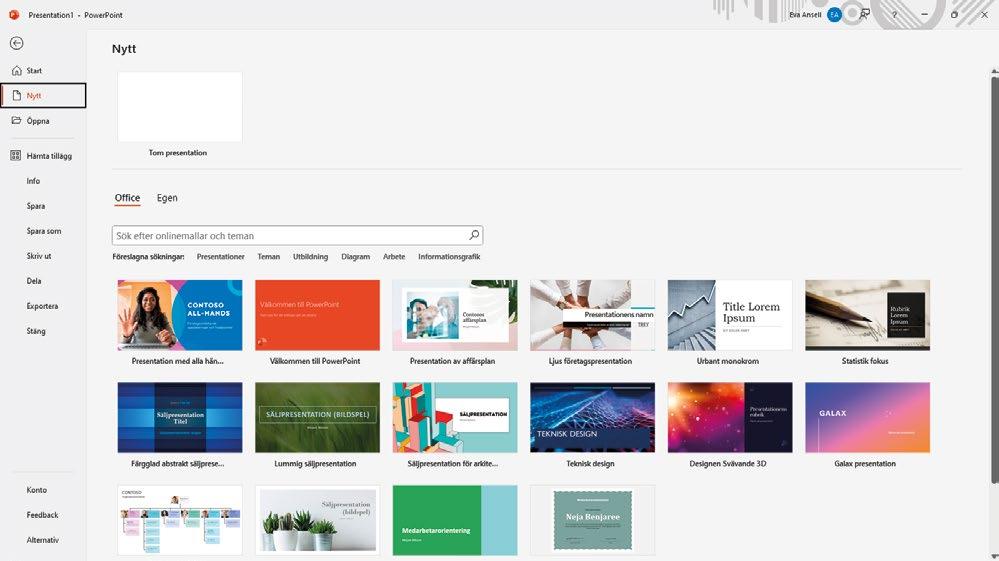The image size is (999, 561).
Task: Select the Neja Benjaree certificate template
Action: tap(593, 520)
